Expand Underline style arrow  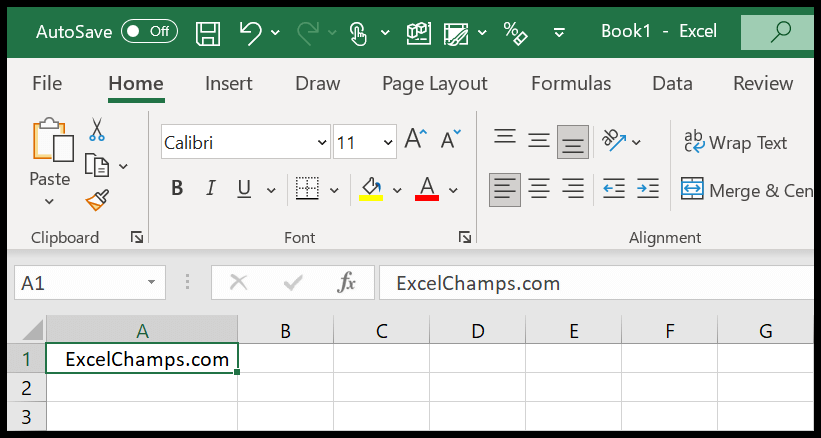(271, 190)
